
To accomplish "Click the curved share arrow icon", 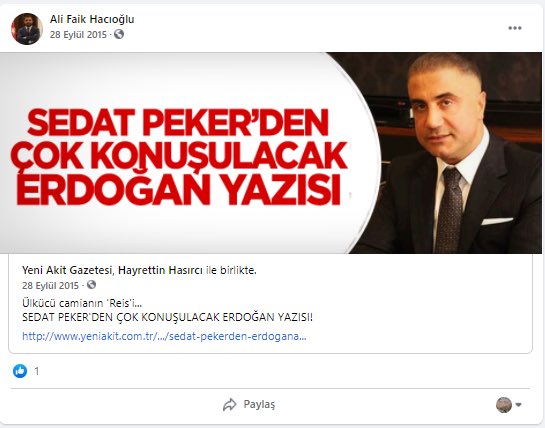I will point(229,405).
